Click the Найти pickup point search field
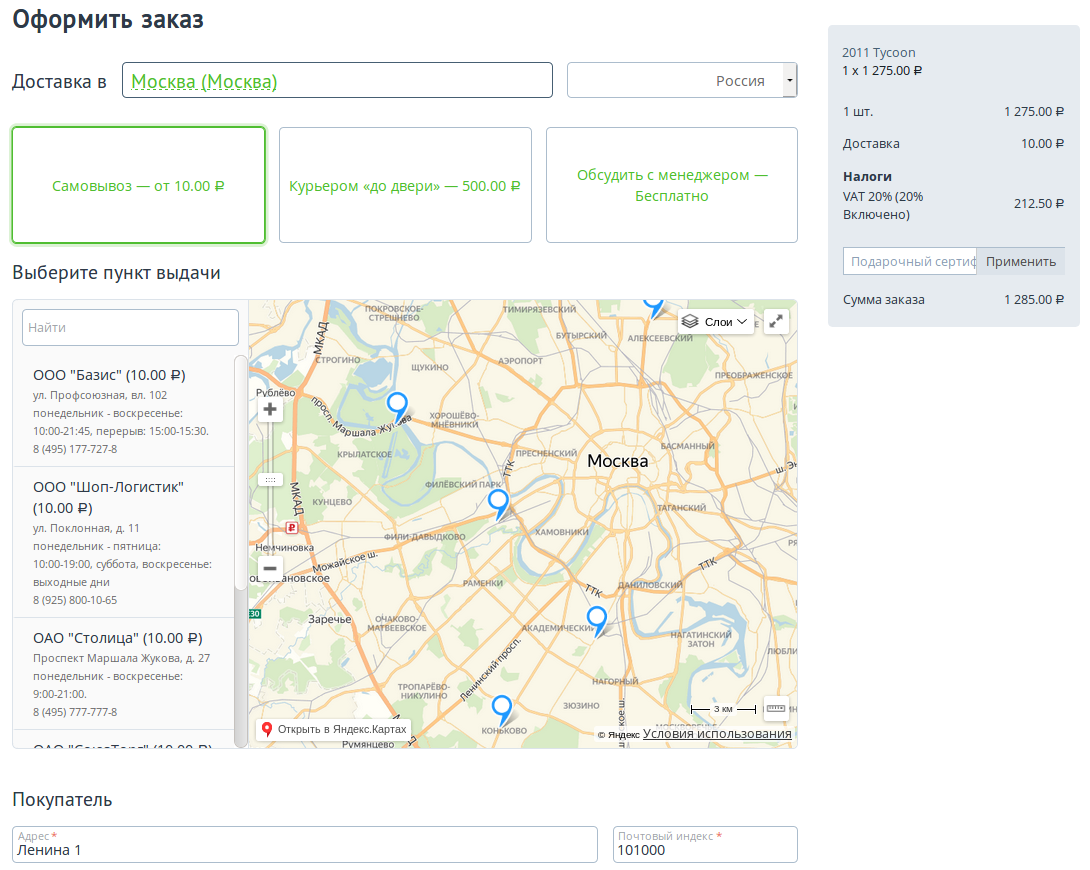Viewport: 1090px width, 870px height. click(130, 327)
